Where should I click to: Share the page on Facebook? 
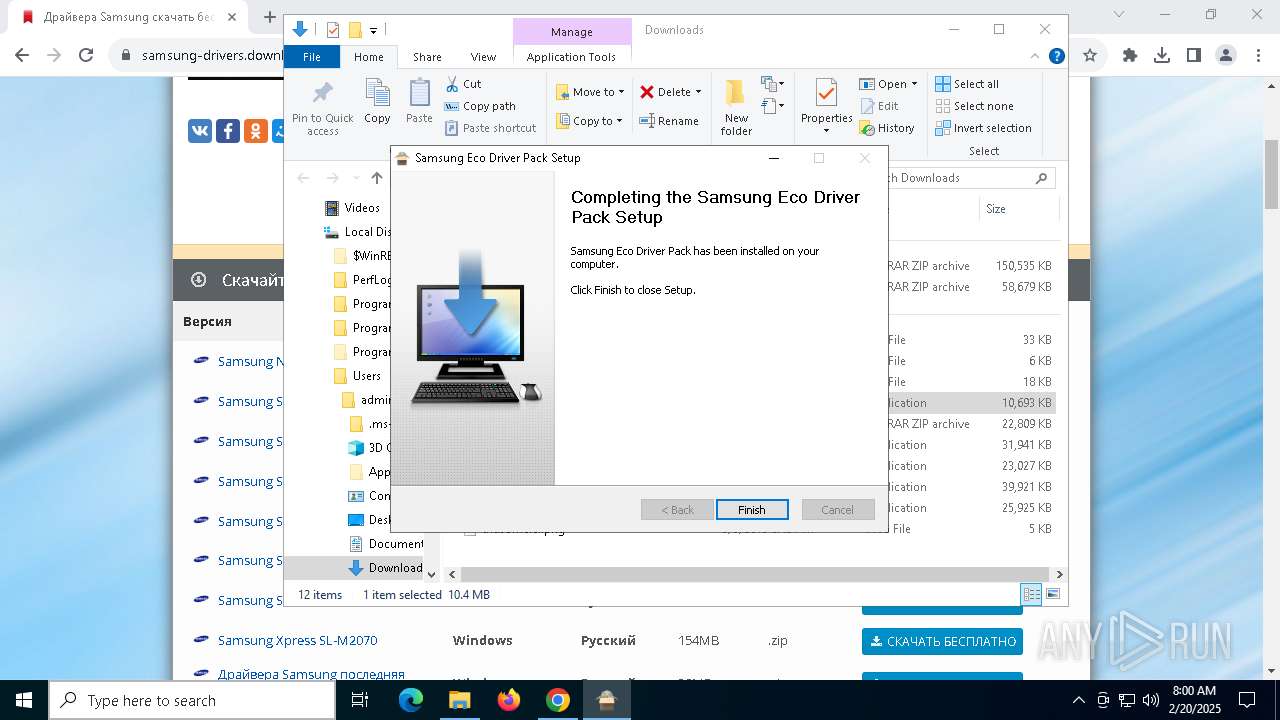[228, 130]
